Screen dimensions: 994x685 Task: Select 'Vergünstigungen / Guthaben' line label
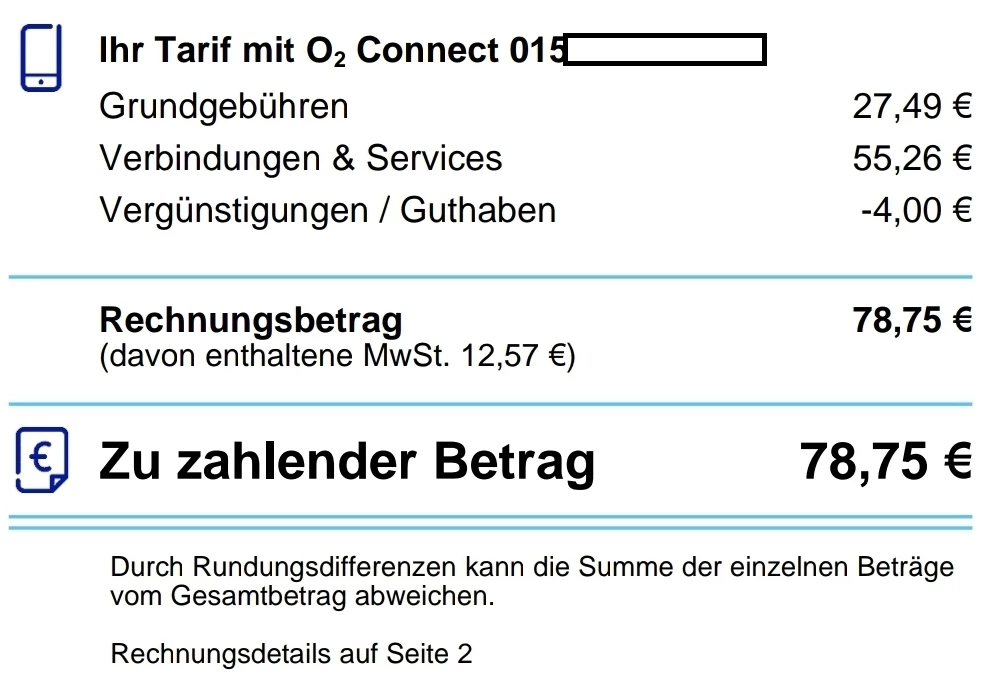click(x=328, y=210)
